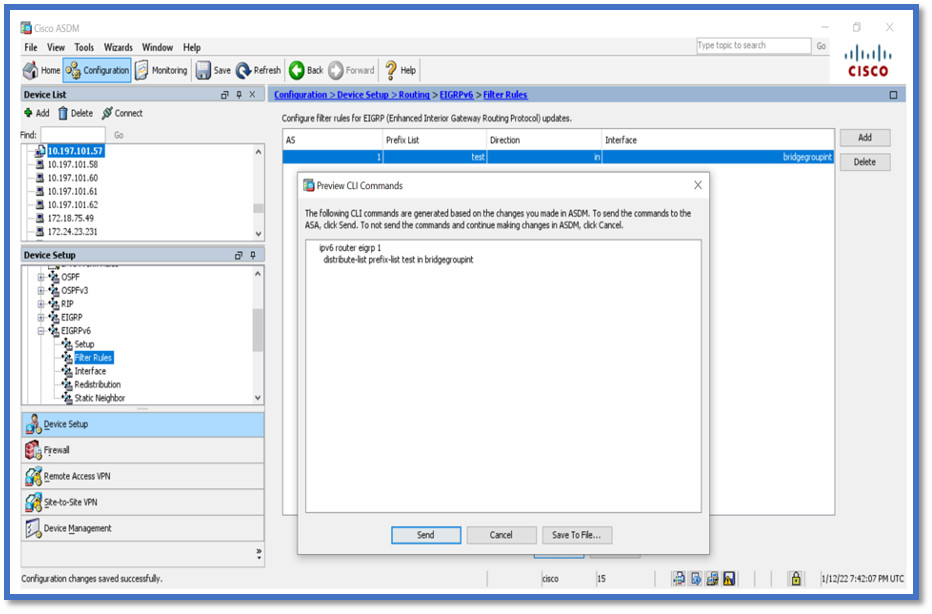932x614 pixels.
Task: Click the topic search field
Action: (753, 46)
